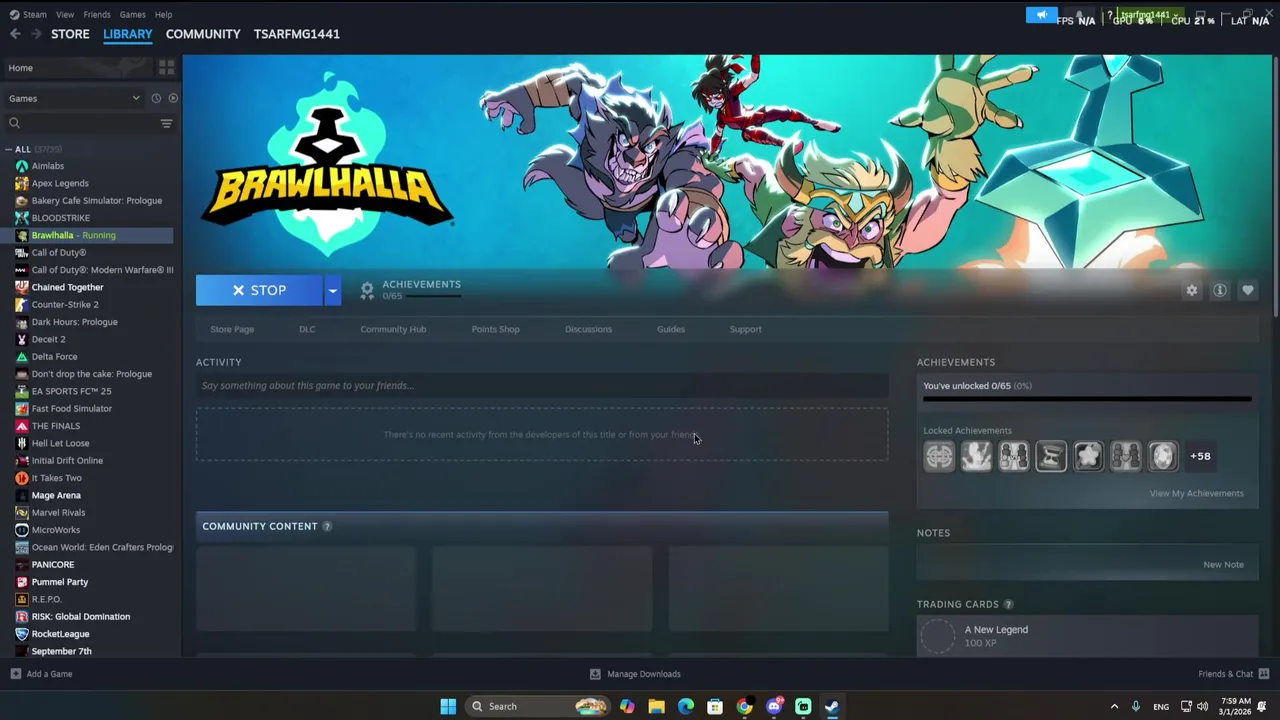Click the achievements progress bar
This screenshot has height=720, width=1280.
pyautogui.click(x=1087, y=399)
